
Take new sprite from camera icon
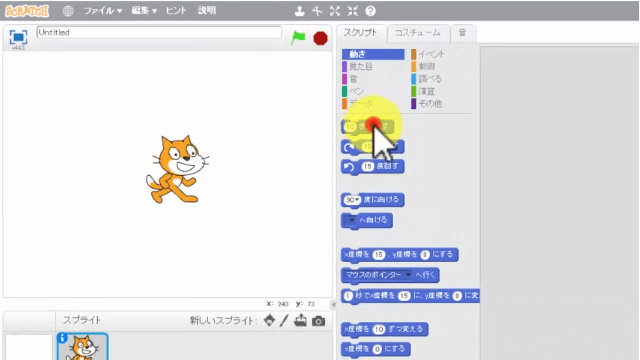click(319, 321)
